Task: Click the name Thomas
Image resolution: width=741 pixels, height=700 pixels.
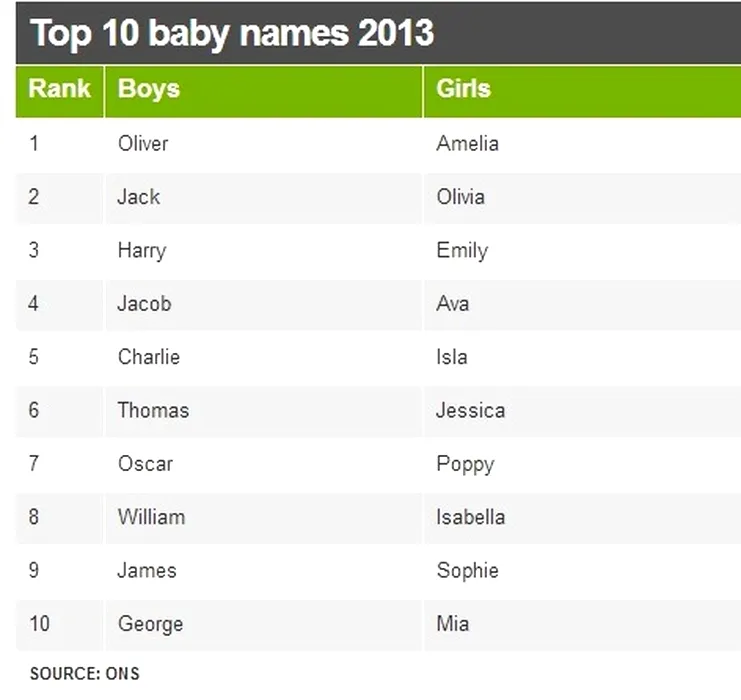Action: tap(153, 410)
